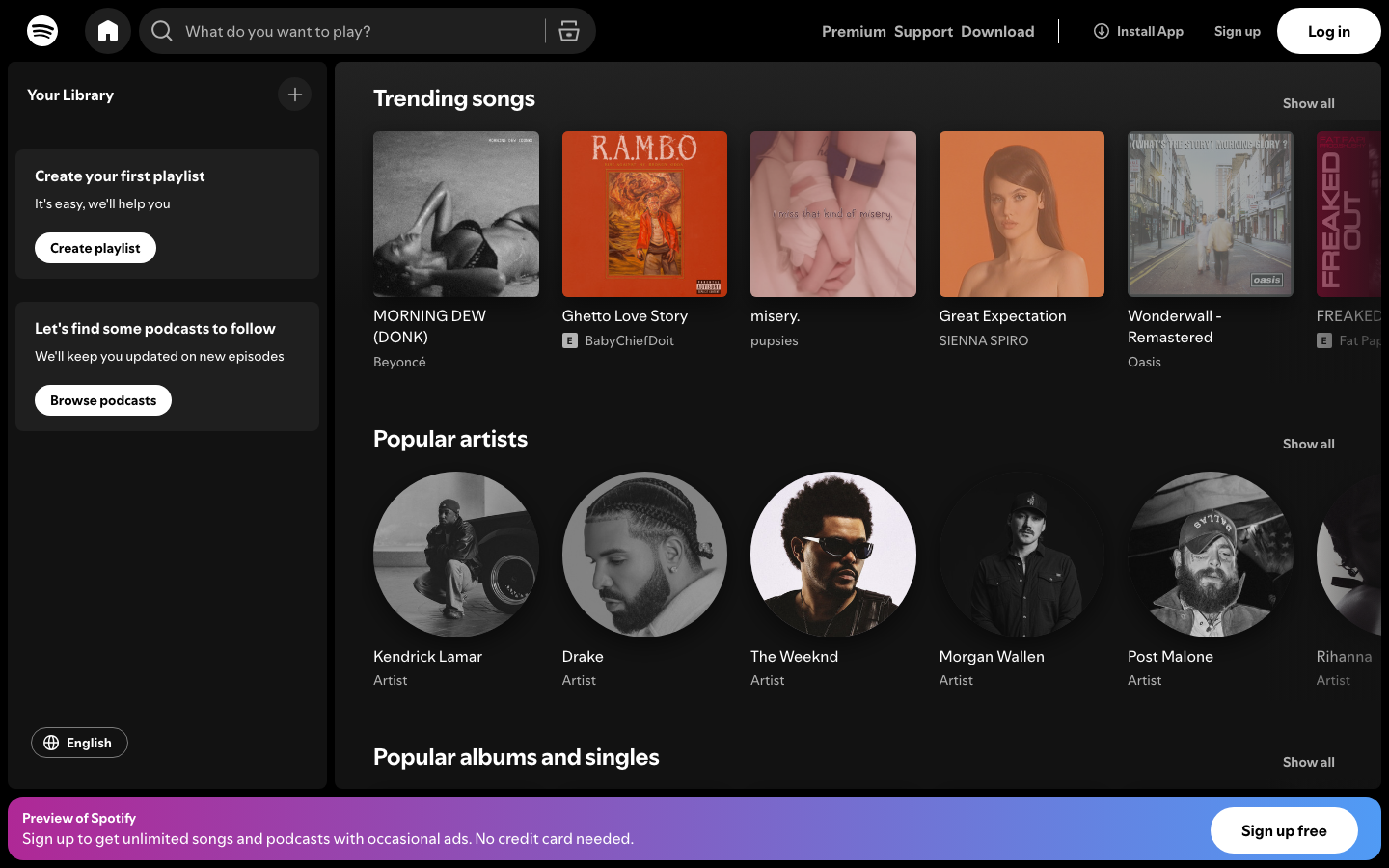This screenshot has height=868, width=1389.
Task: Click the Oasis artist name
Action: (1144, 362)
